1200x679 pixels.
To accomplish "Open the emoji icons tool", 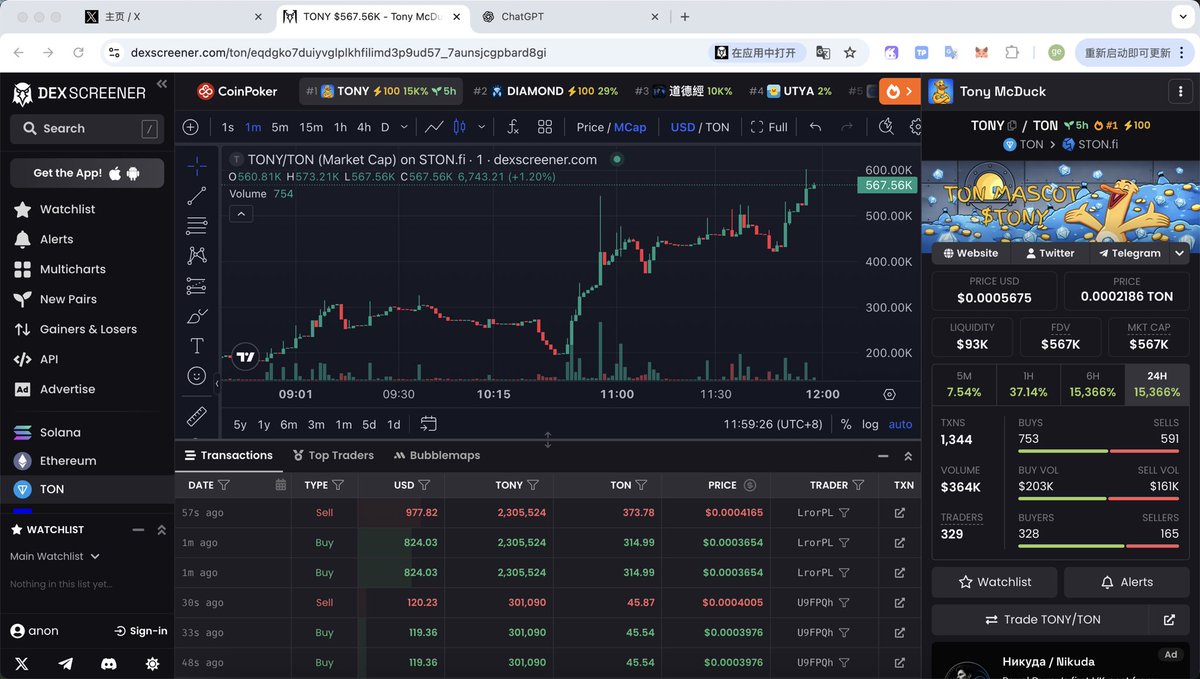I will pyautogui.click(x=197, y=376).
